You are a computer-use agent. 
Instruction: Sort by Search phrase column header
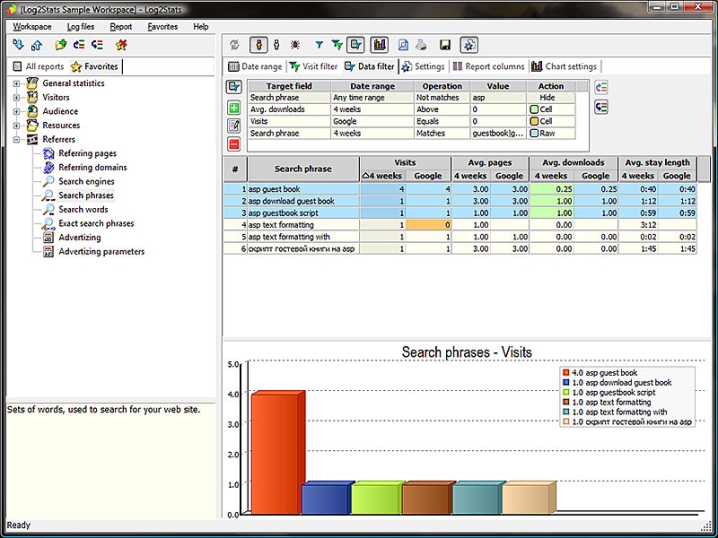tap(302, 169)
